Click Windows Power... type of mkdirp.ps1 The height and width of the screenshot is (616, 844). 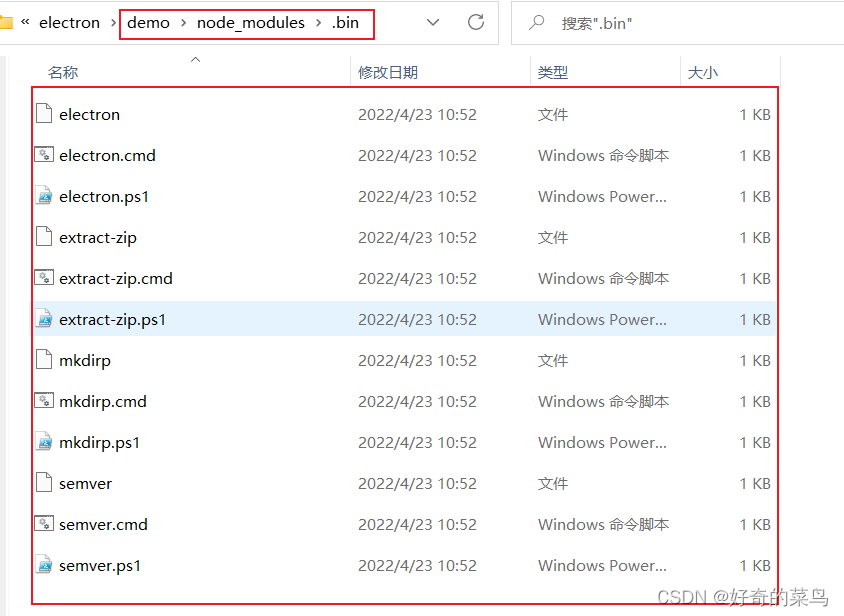pos(602,442)
